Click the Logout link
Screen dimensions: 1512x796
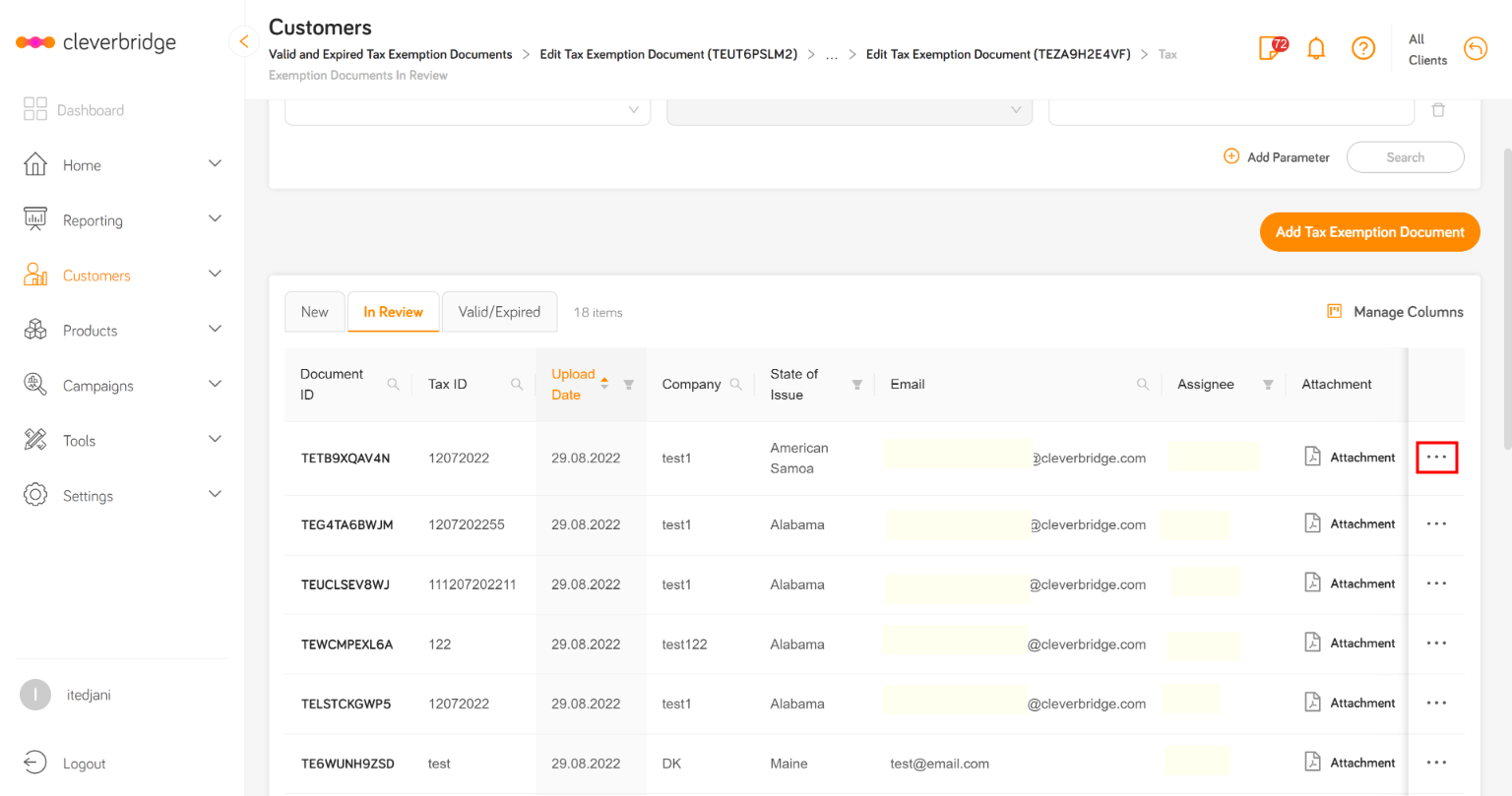pos(84,764)
